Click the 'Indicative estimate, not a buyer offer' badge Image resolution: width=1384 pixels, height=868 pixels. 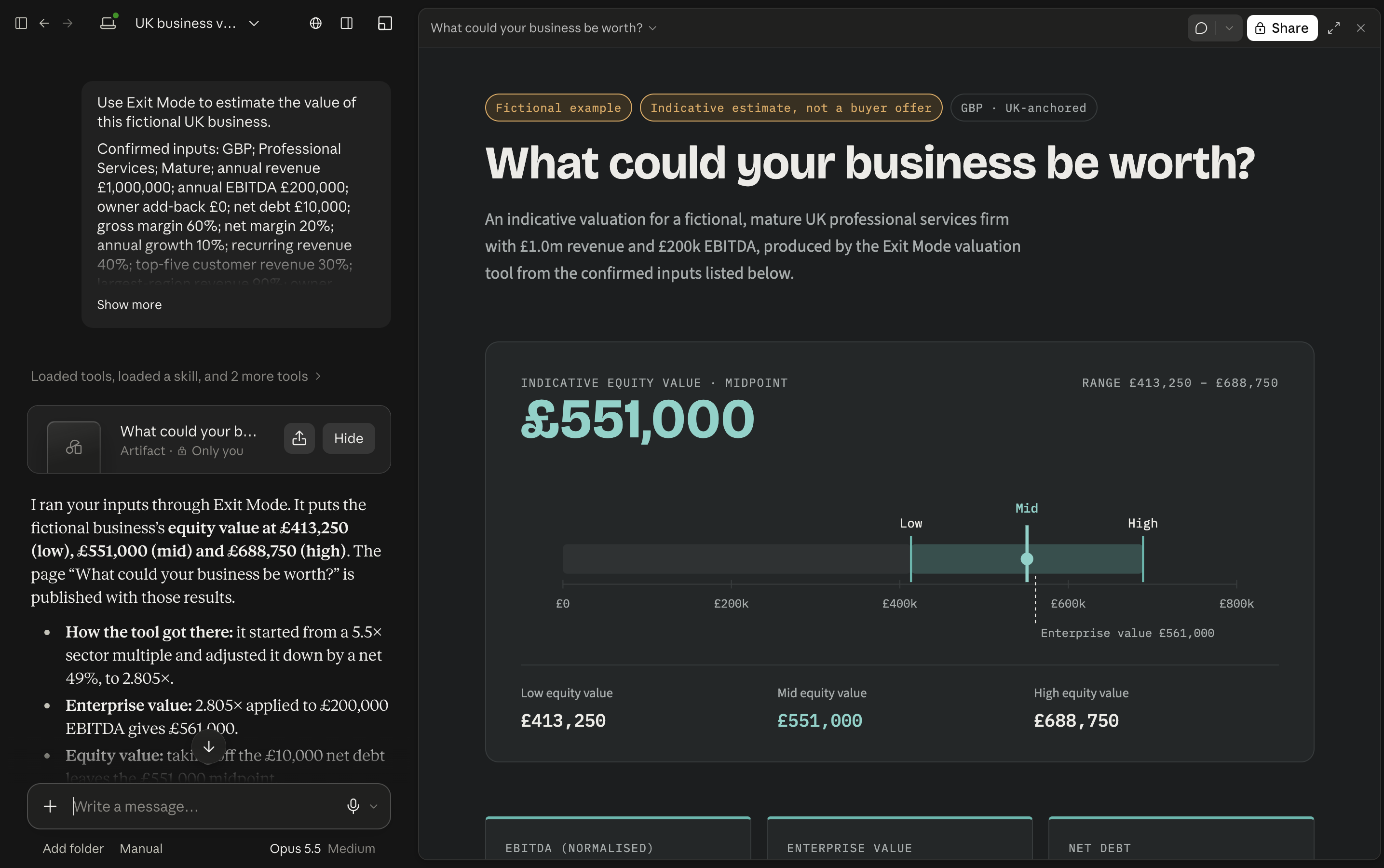tap(790, 108)
